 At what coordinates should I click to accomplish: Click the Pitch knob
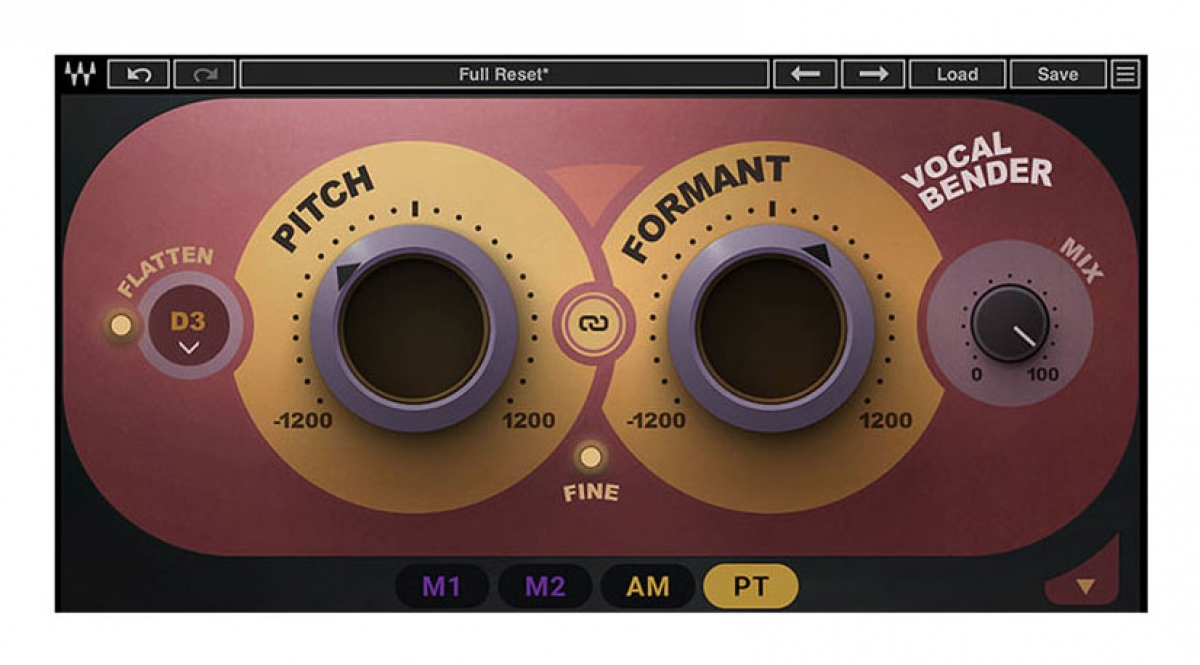point(413,328)
